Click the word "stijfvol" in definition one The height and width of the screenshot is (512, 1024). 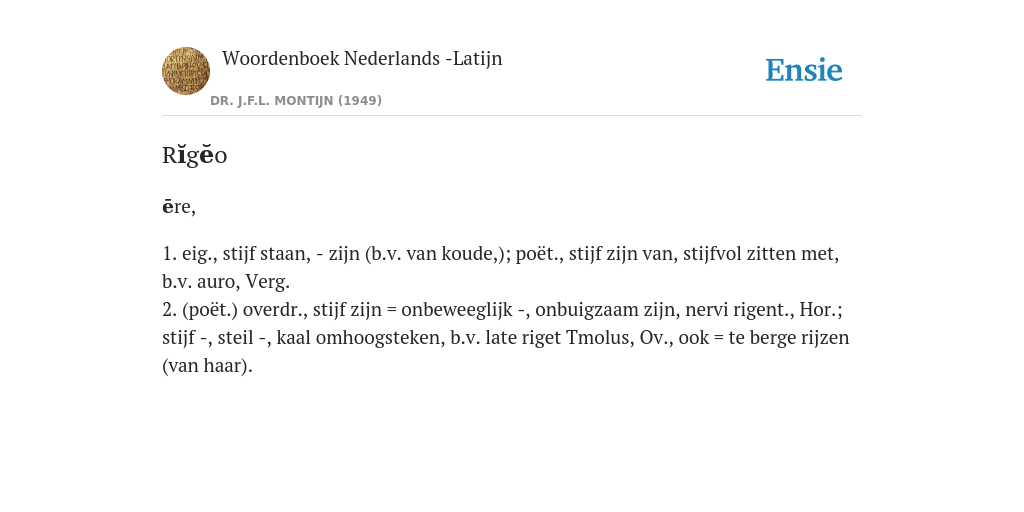[x=712, y=253]
